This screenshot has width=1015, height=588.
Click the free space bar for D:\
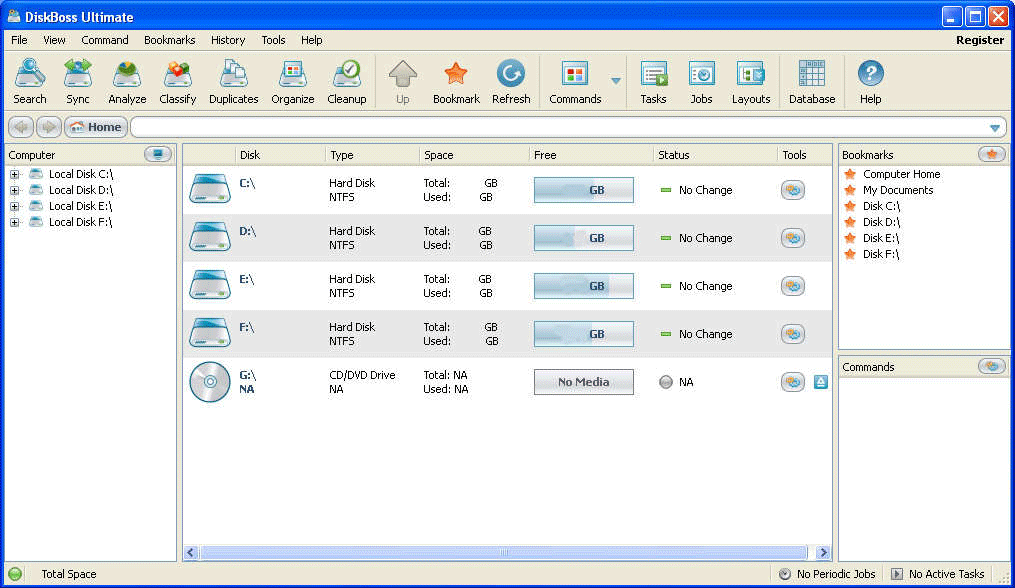click(583, 238)
